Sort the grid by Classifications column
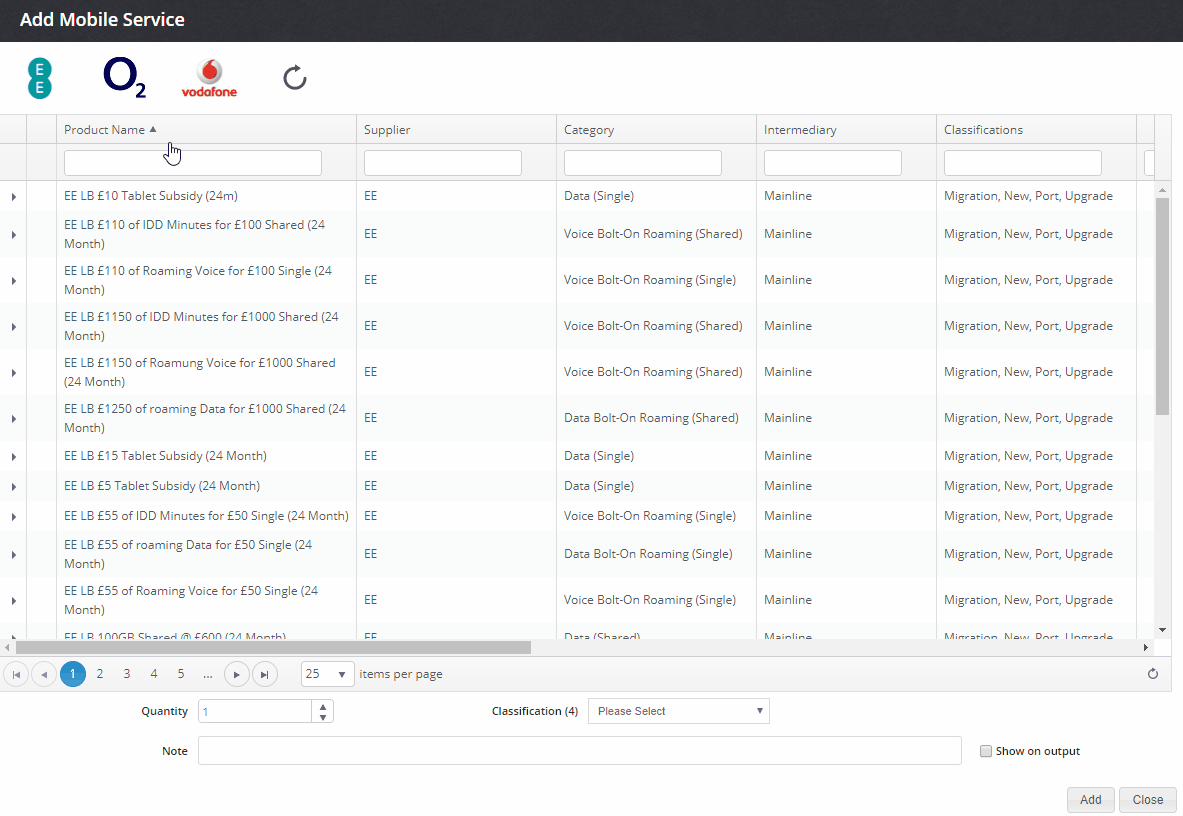This screenshot has height=816, width=1183. click(983, 130)
